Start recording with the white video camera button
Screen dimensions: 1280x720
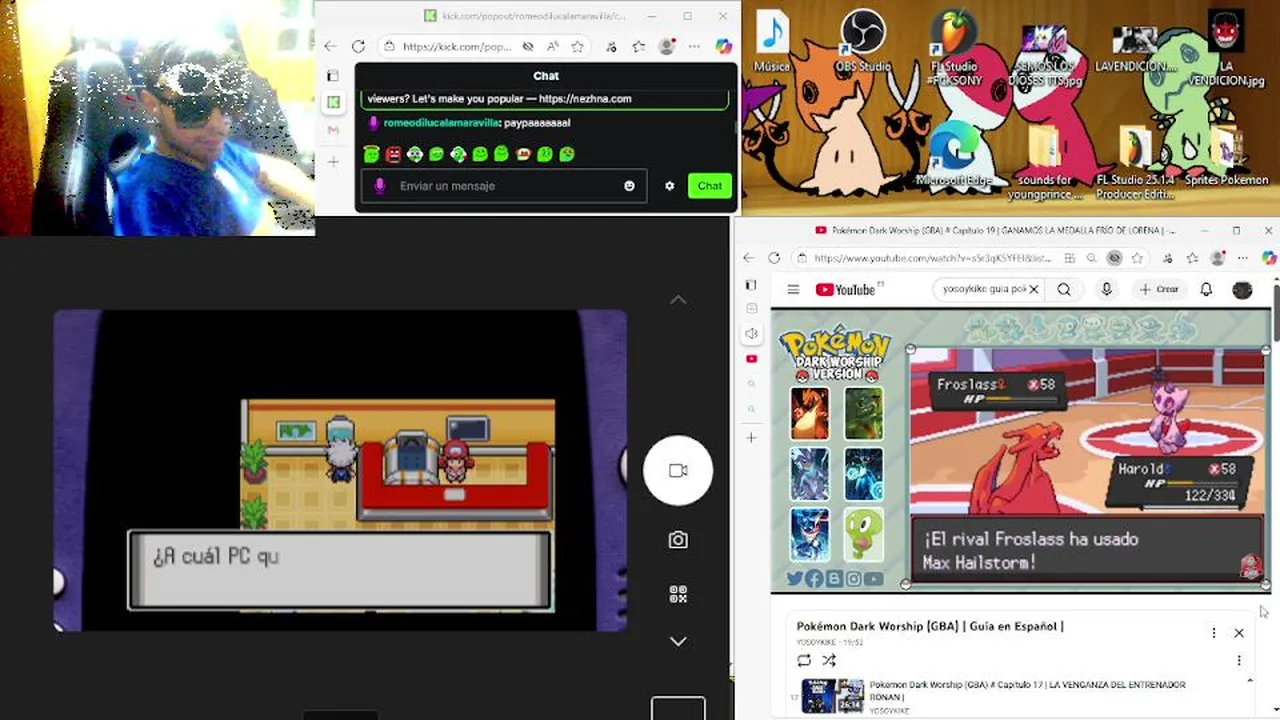point(678,470)
